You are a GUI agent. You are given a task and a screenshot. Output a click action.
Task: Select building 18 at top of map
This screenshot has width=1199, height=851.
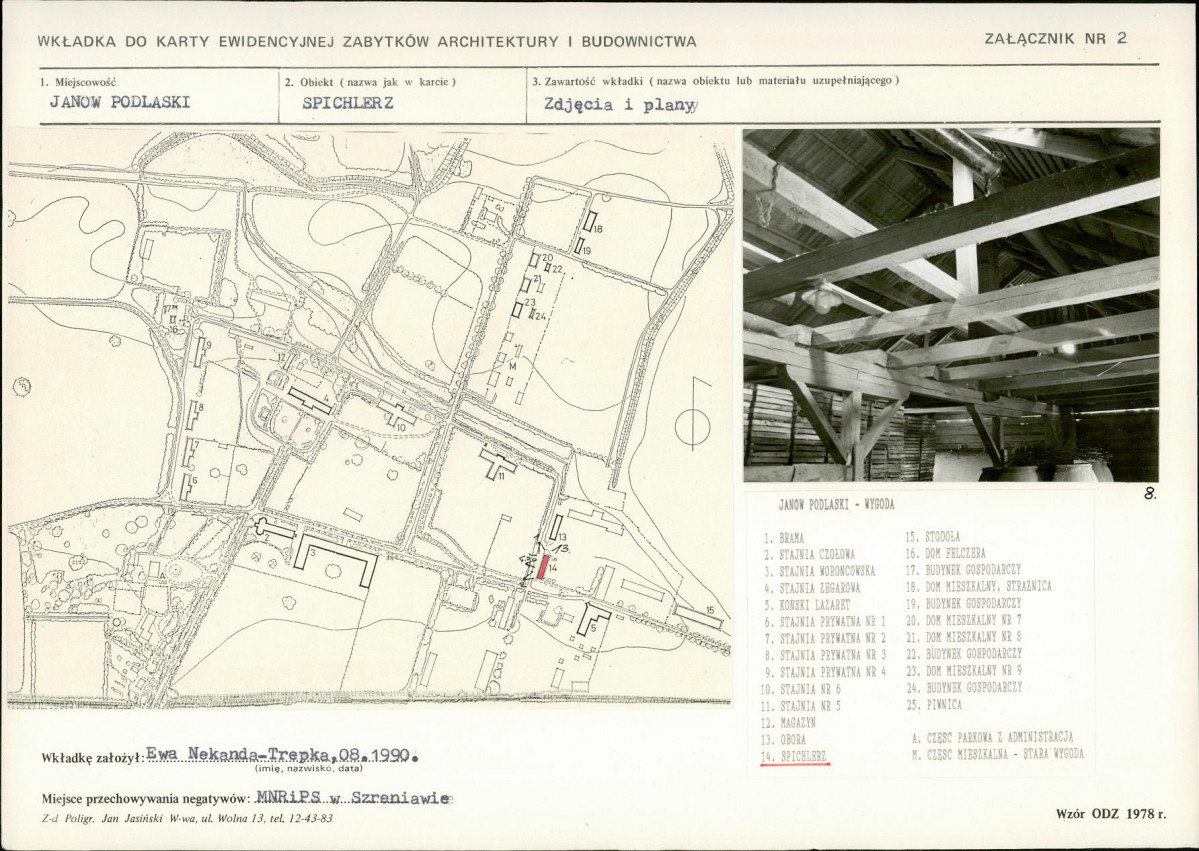click(591, 223)
